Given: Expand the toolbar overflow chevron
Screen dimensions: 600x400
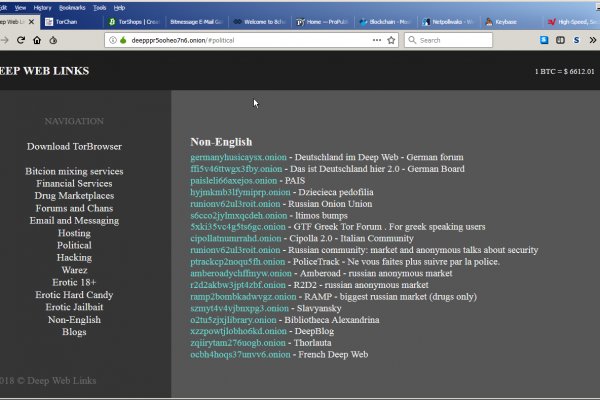Looking at the screenshot, I should coord(594,40).
